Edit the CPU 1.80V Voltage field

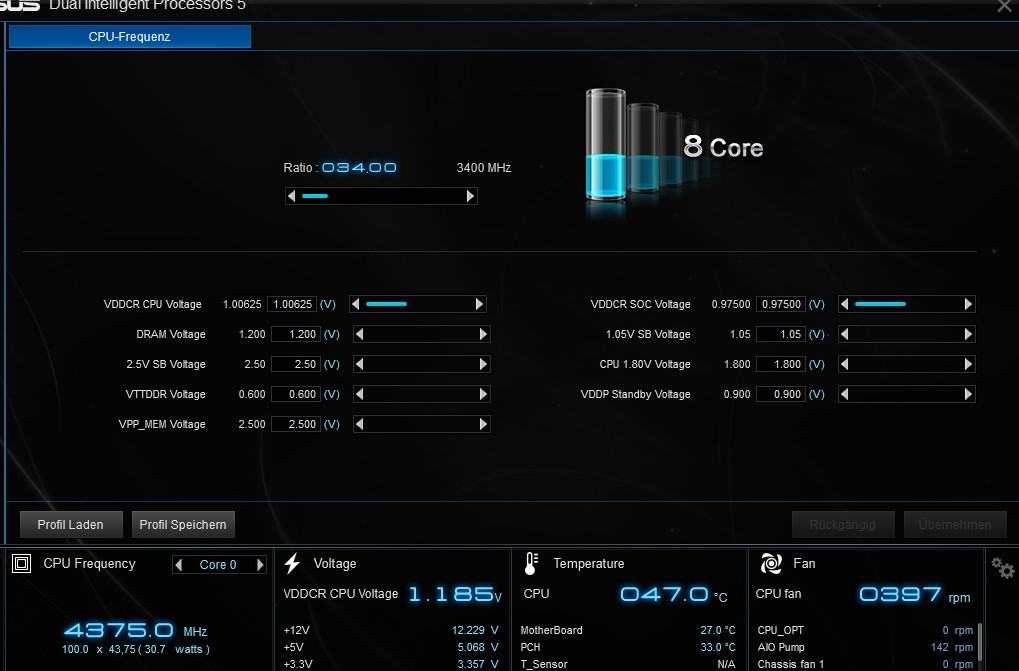tap(781, 364)
